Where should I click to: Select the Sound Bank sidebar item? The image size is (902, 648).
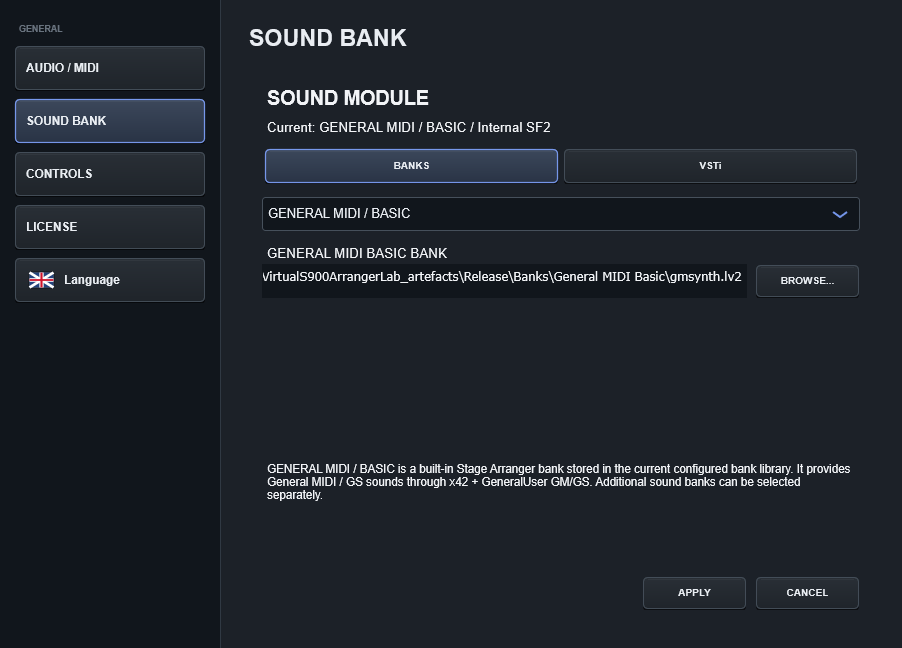tap(110, 121)
